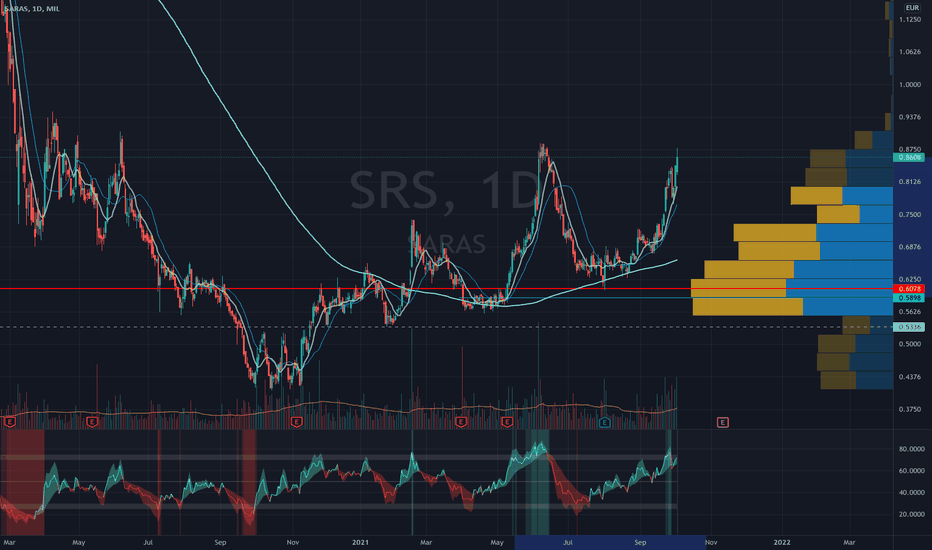Image resolution: width=932 pixels, height=550 pixels.
Task: Click the 80.0000 indicator scale value
Action: pyautogui.click(x=911, y=449)
